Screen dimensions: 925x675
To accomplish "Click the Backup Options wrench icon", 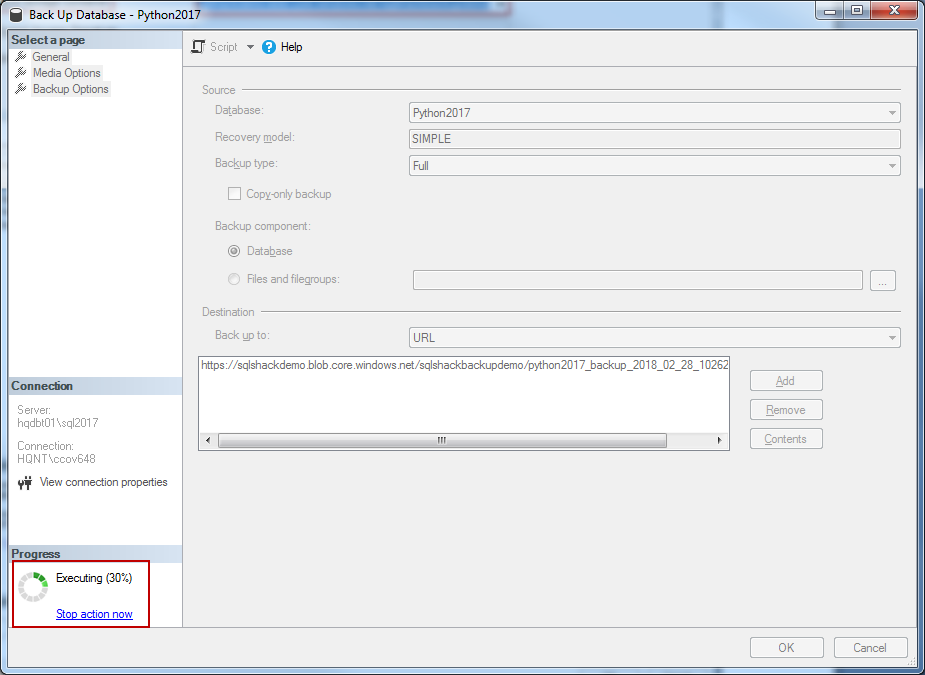I will point(21,89).
